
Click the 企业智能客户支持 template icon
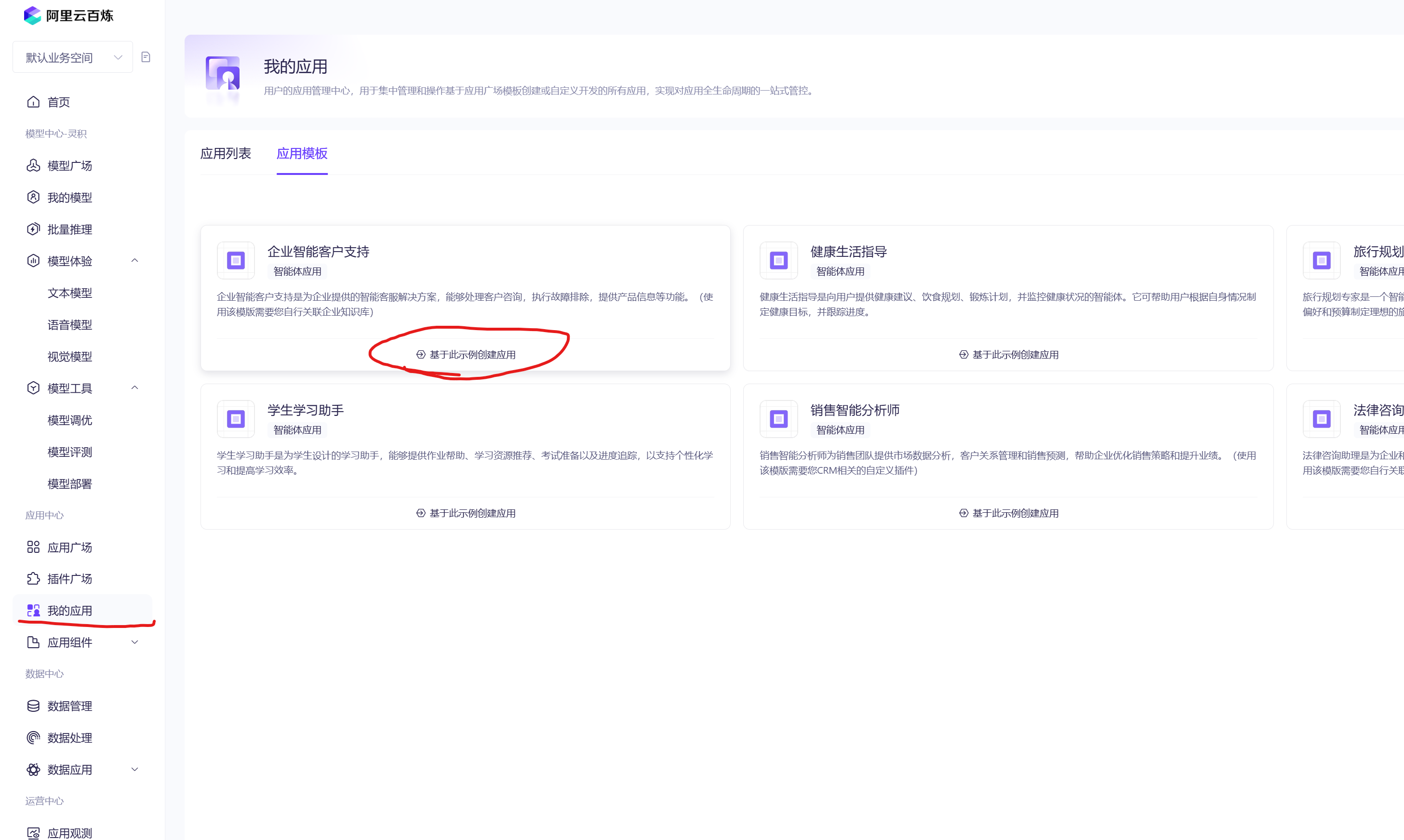pos(236,260)
